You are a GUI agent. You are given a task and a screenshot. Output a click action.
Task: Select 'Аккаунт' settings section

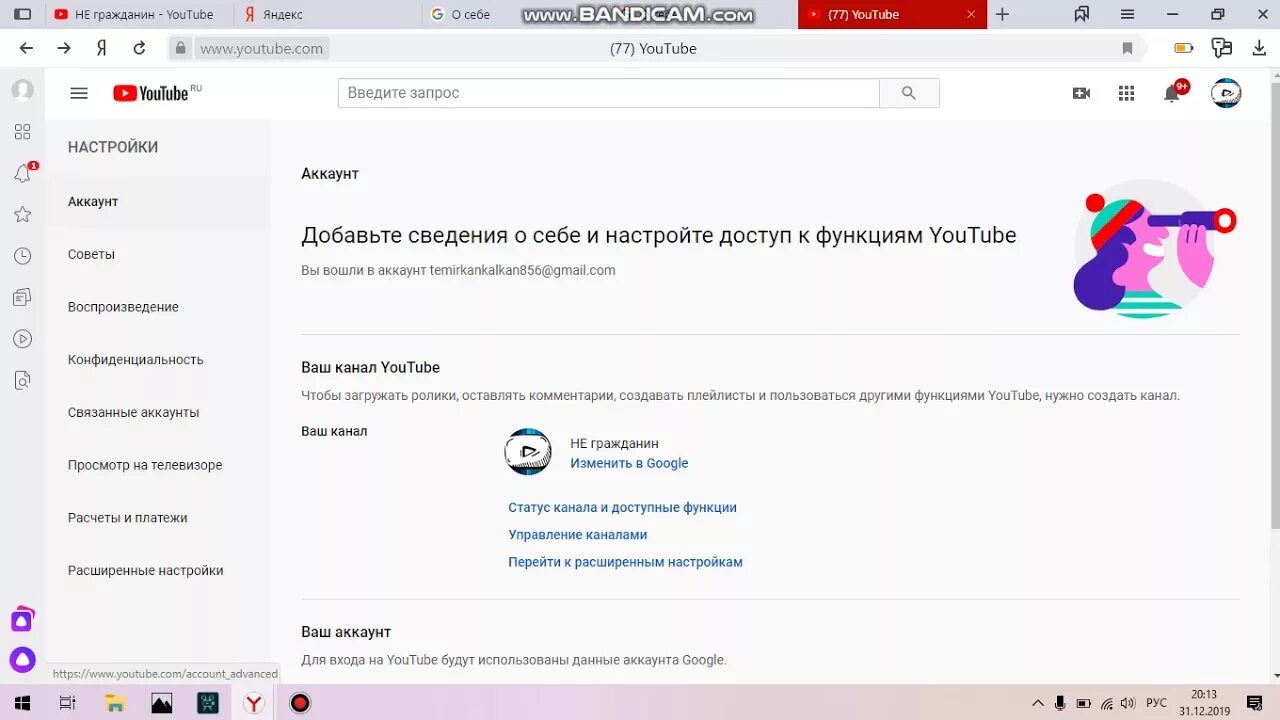click(157, 202)
